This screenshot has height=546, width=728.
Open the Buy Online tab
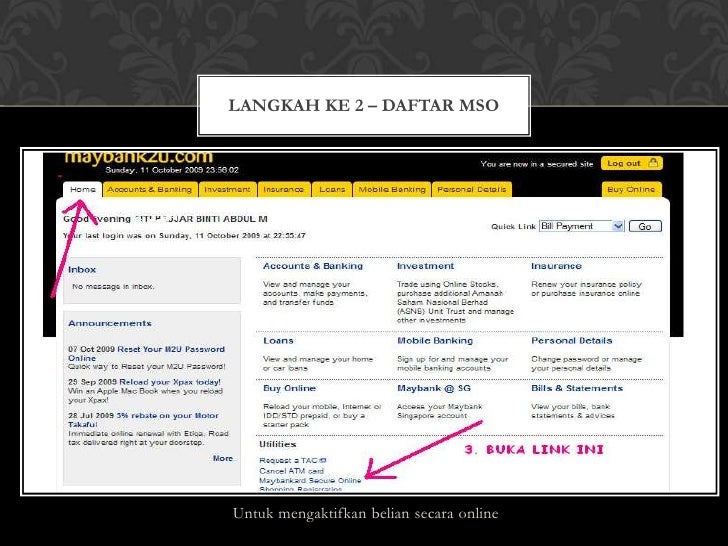click(631, 189)
